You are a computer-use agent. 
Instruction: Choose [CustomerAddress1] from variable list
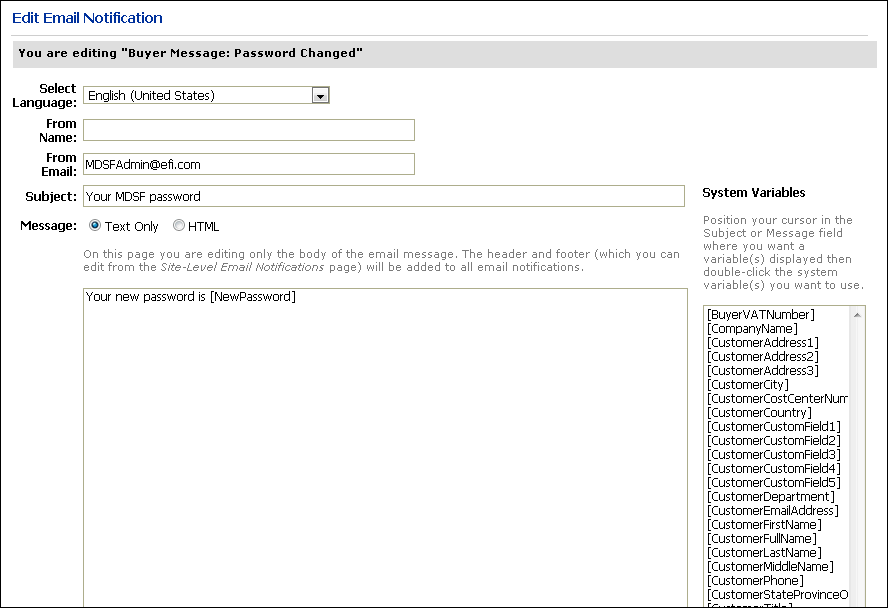762,343
